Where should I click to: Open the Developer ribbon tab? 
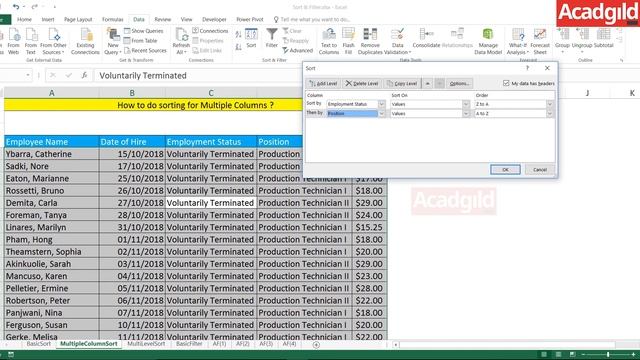[x=214, y=20]
